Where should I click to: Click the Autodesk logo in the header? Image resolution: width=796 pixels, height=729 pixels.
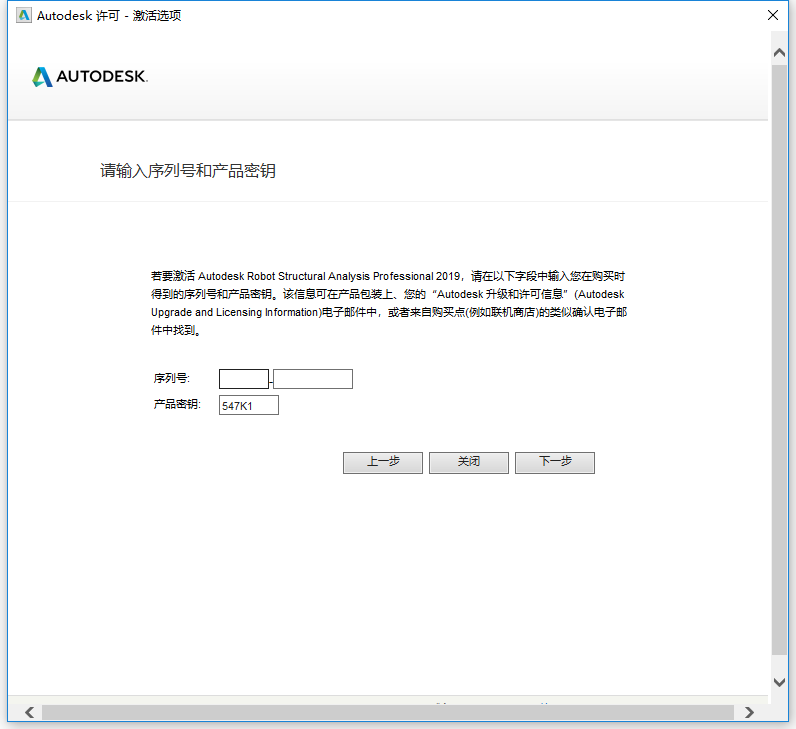(90, 77)
